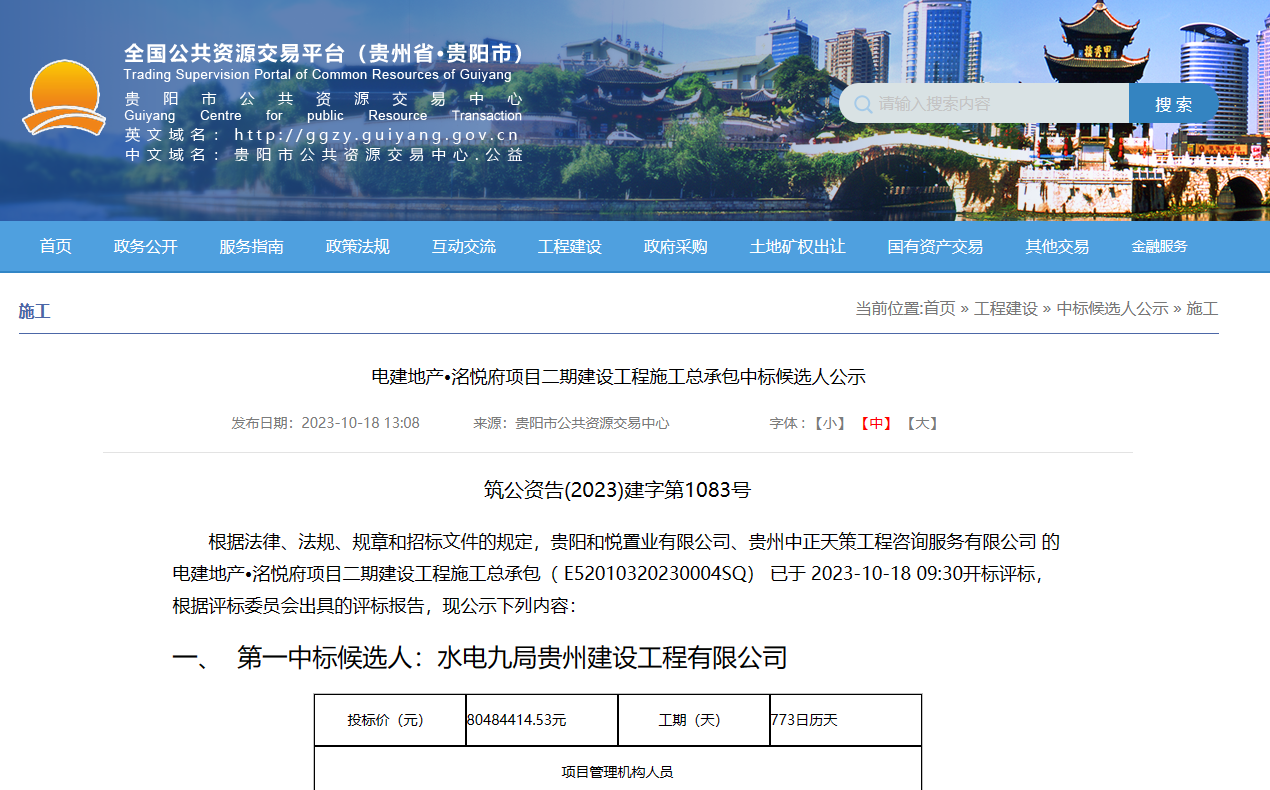Click 中标候选人公示 breadcrumb link
1270x790 pixels.
point(1112,309)
